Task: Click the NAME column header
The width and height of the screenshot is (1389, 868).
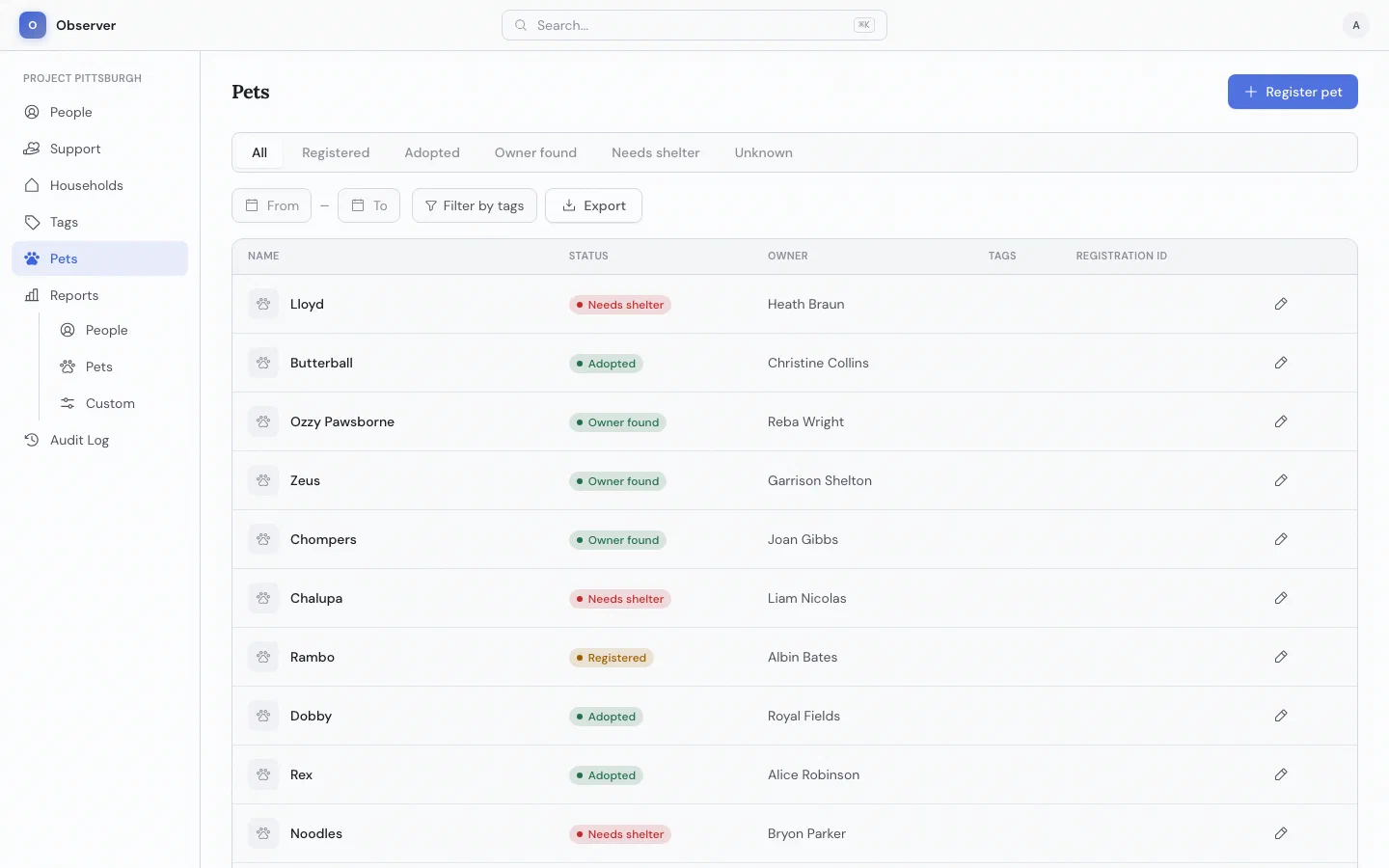Action: (263, 256)
